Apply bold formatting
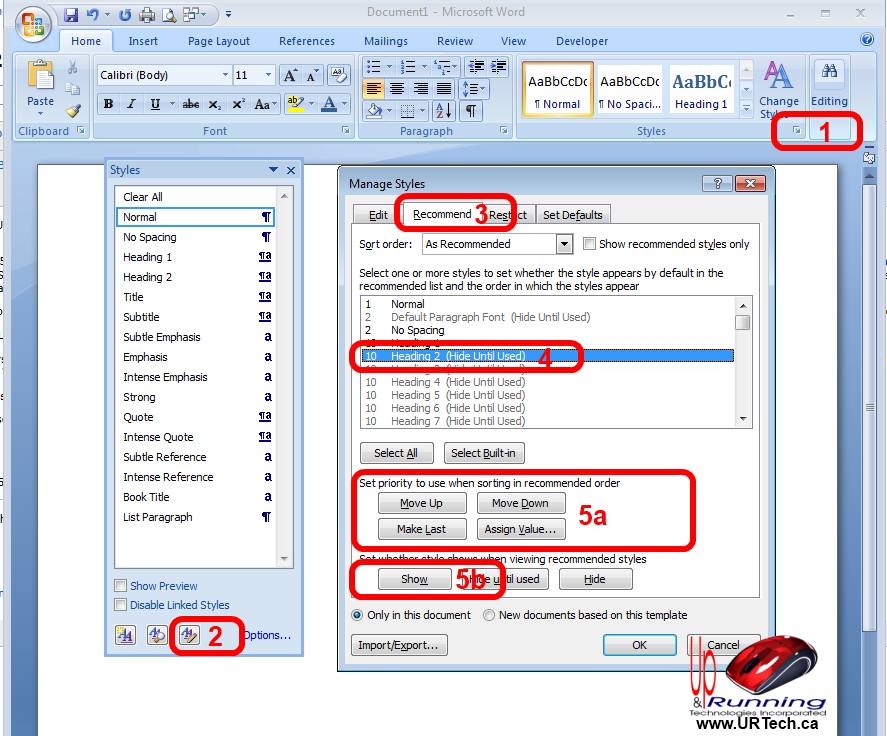The width and height of the screenshot is (887, 736). point(108,105)
